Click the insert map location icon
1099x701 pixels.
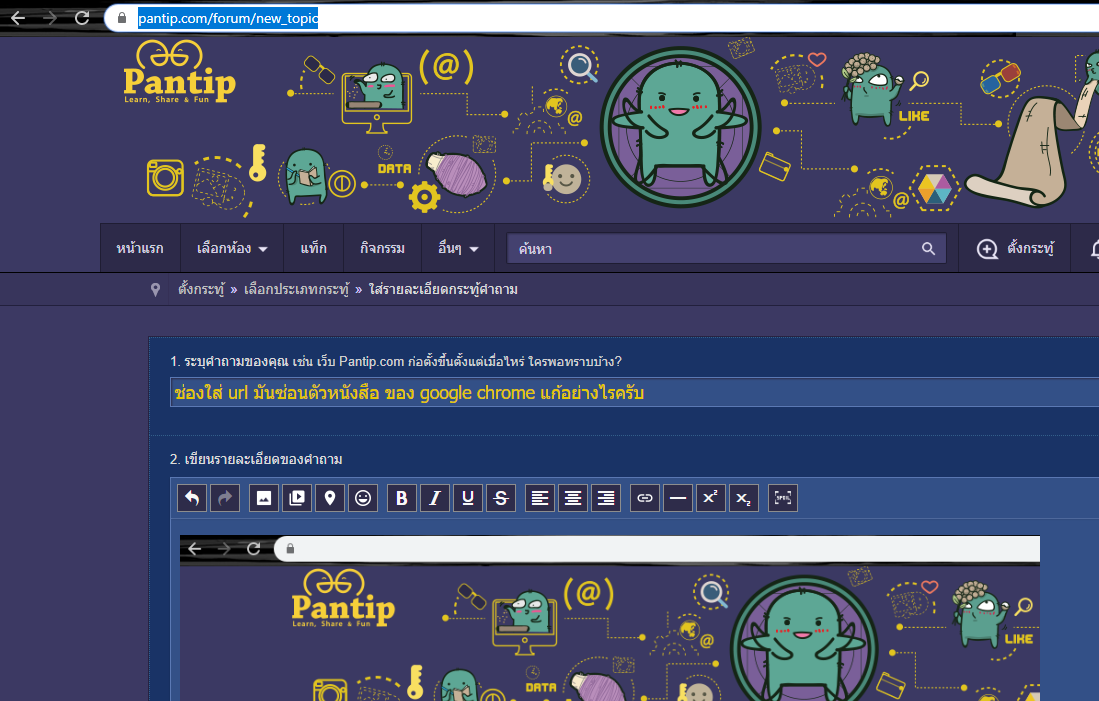tap(330, 498)
